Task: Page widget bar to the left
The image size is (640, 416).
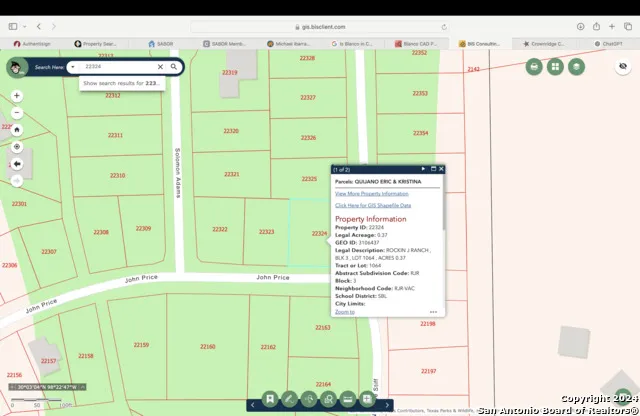Action: 253,405
